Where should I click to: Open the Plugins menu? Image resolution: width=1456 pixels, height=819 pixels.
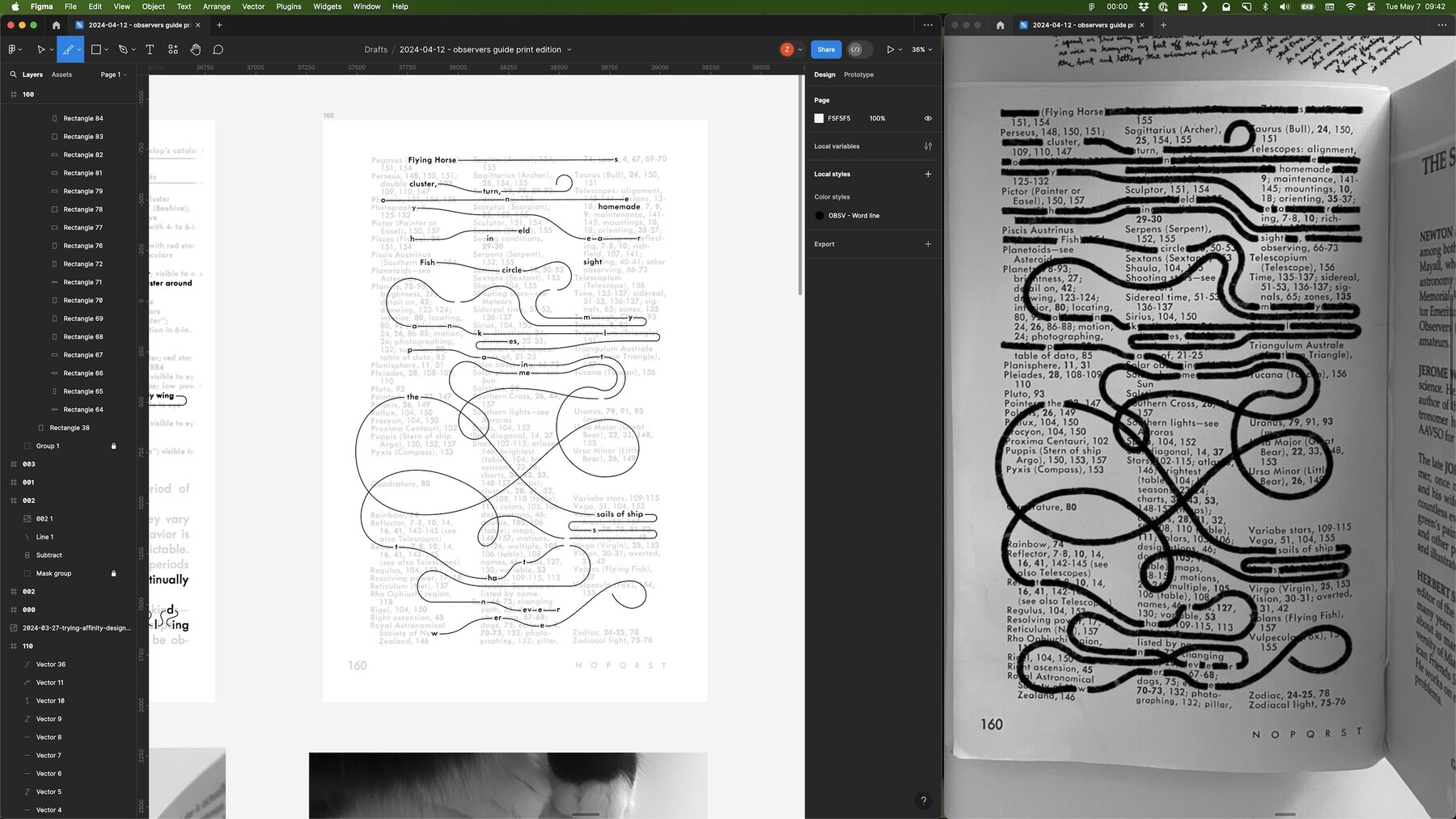[288, 6]
